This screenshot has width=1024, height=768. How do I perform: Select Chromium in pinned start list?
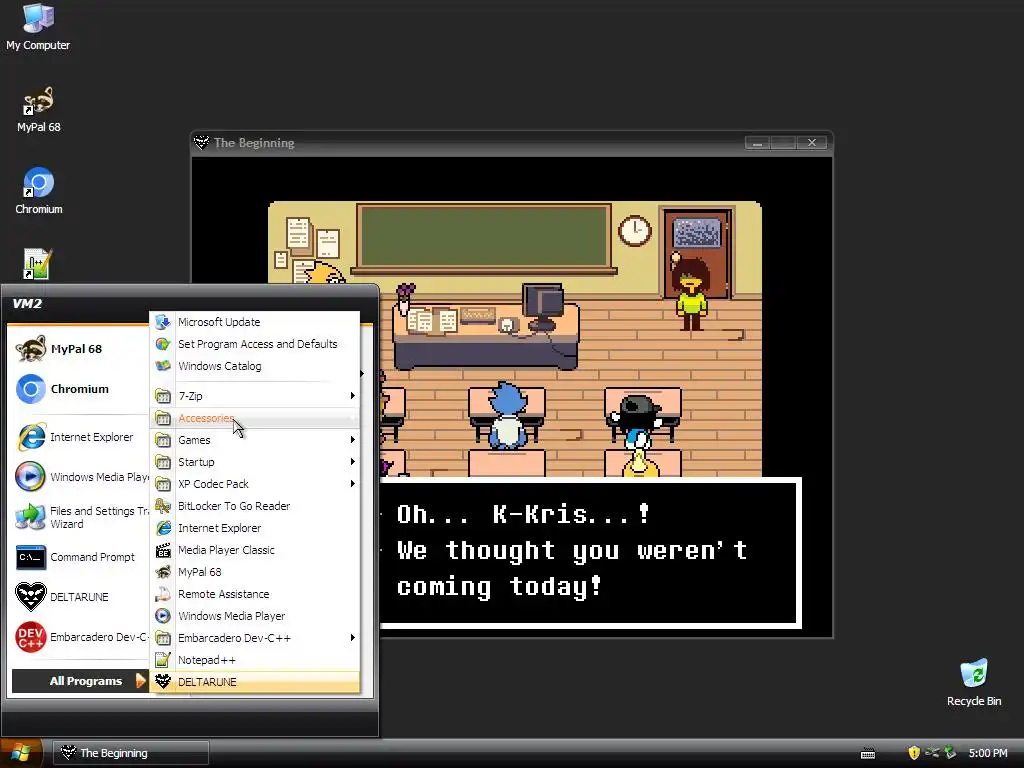77,389
